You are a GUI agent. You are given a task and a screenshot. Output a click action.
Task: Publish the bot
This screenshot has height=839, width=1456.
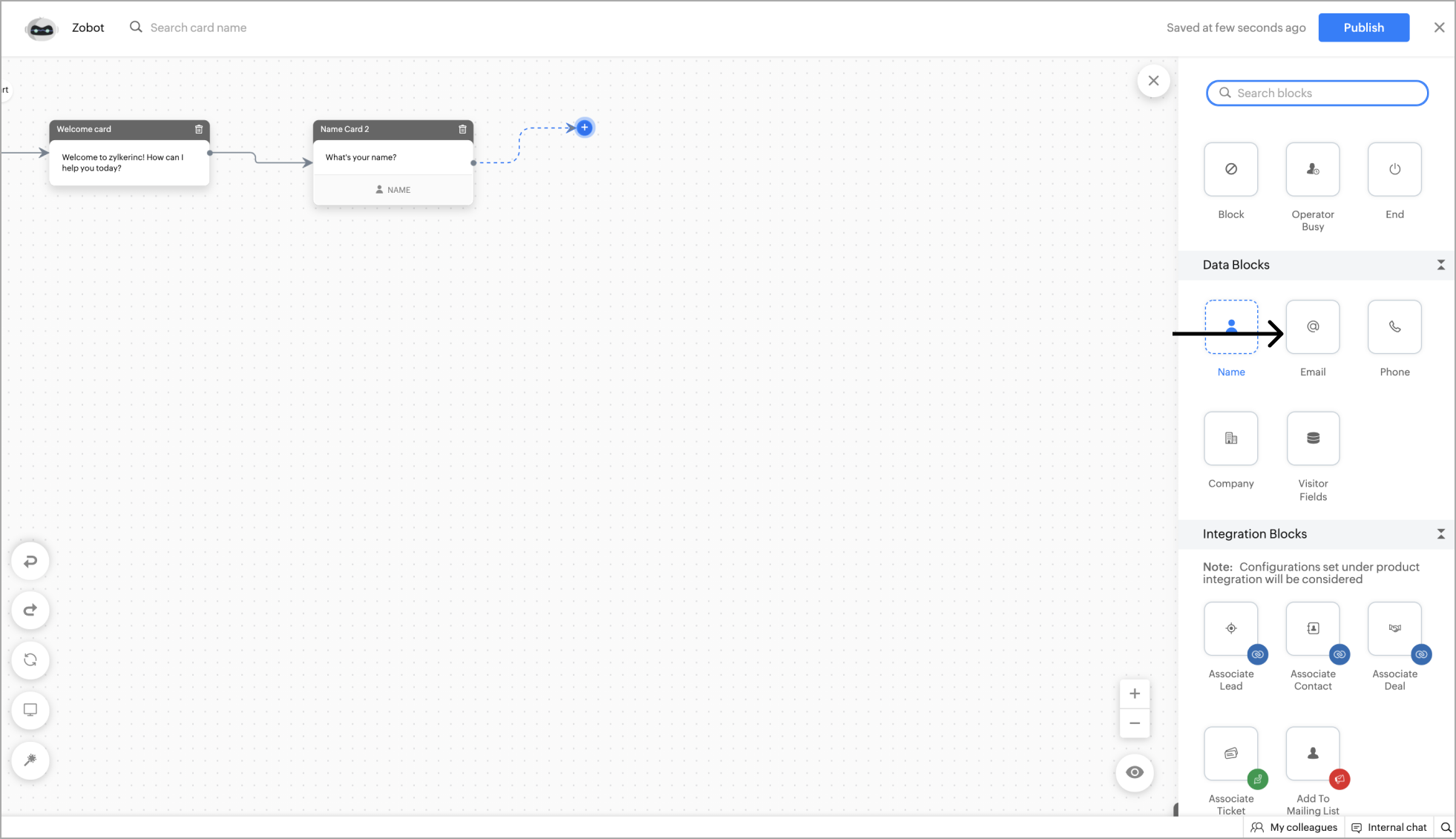tap(1363, 27)
